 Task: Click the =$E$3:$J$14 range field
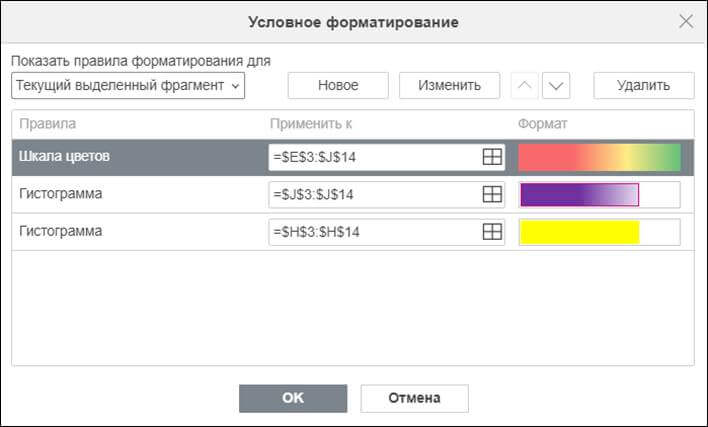click(372, 157)
